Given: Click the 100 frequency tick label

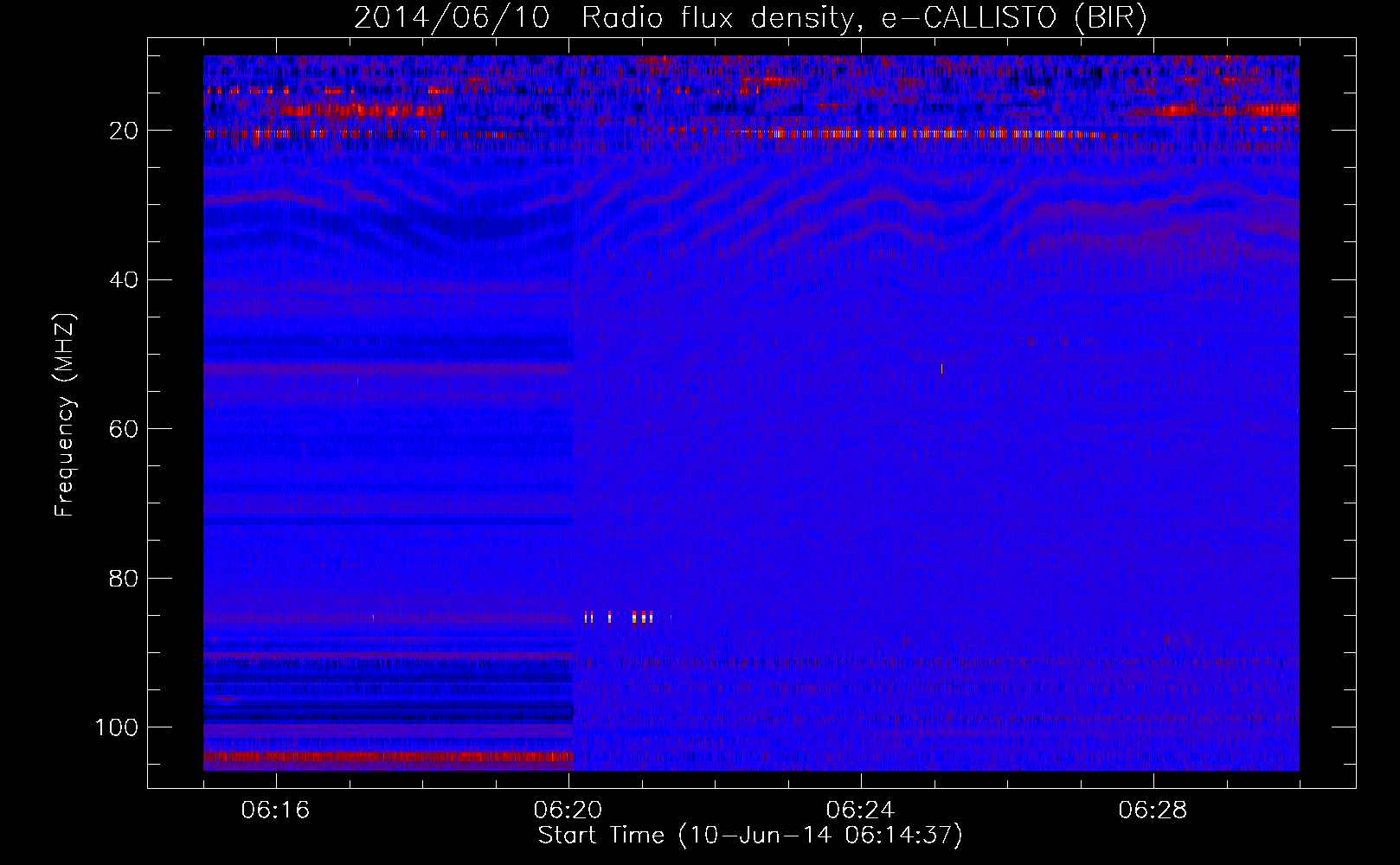Looking at the screenshot, I should click(x=117, y=727).
